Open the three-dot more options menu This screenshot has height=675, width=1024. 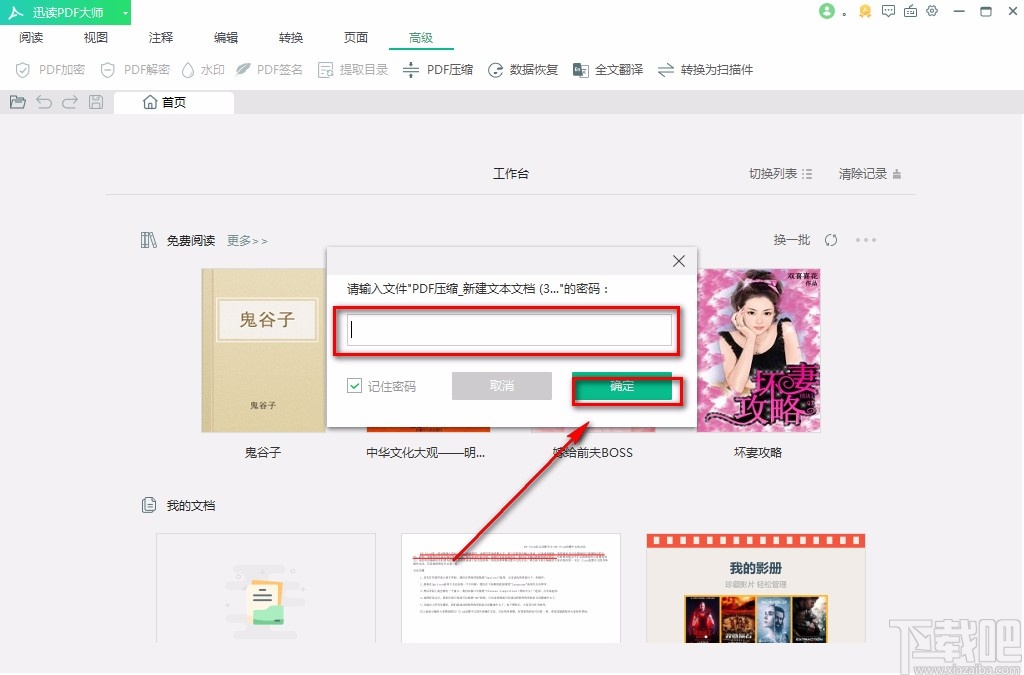pyautogui.click(x=866, y=240)
